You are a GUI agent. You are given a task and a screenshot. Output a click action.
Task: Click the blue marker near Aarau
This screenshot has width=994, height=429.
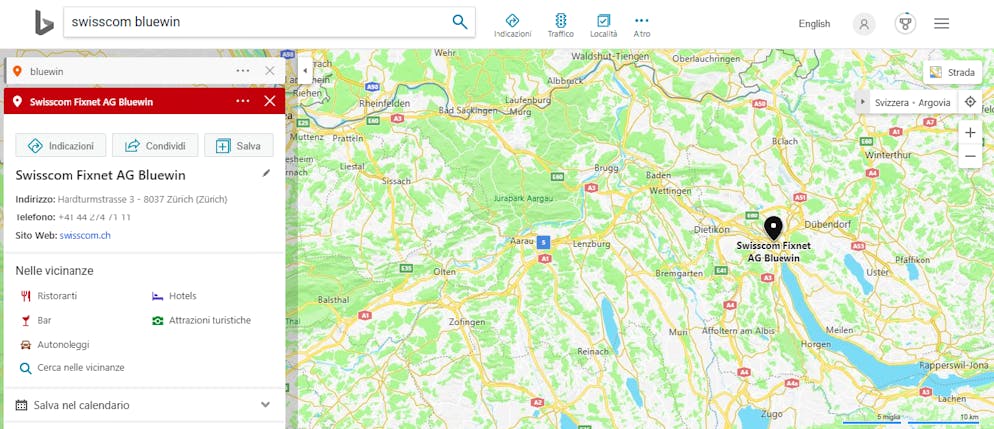coord(543,242)
